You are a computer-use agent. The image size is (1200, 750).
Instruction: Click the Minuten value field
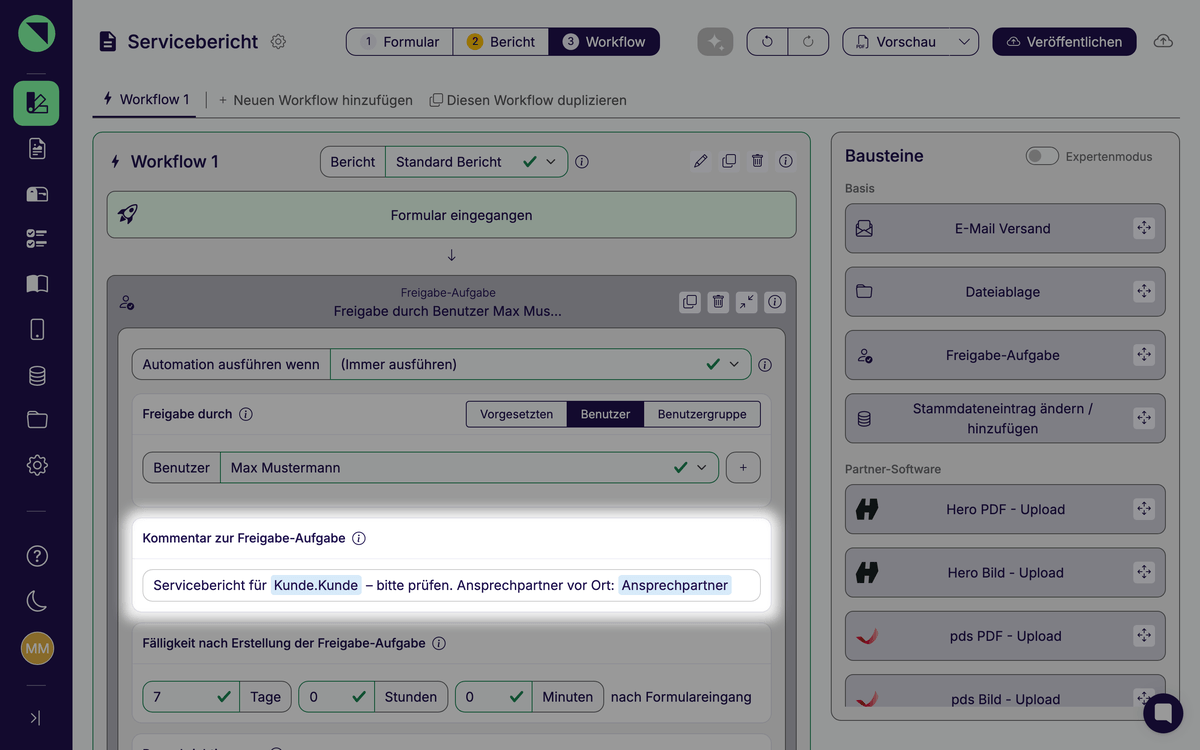click(x=493, y=697)
